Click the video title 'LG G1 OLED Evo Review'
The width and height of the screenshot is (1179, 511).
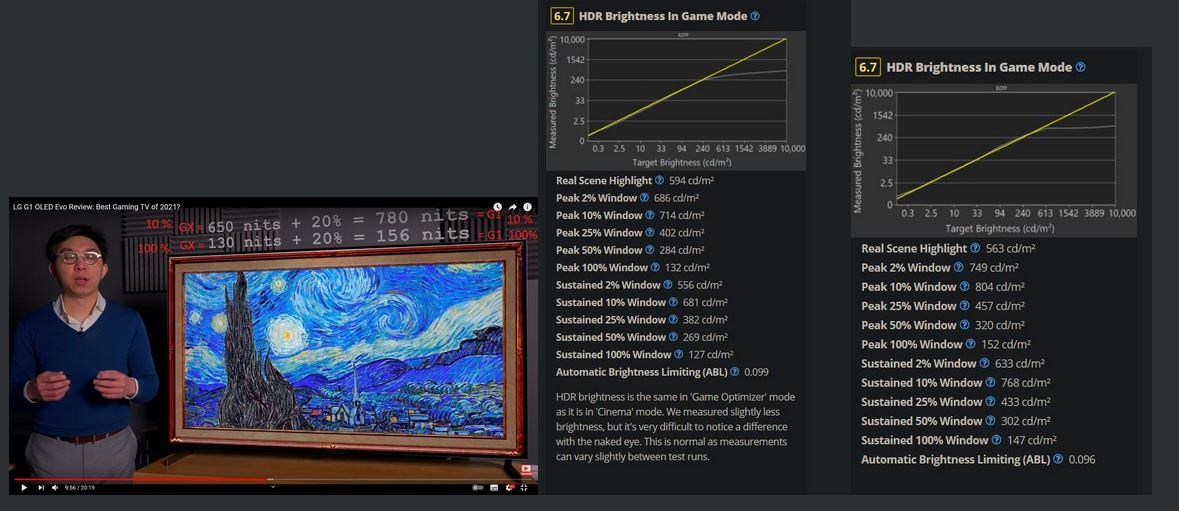[x=97, y=207]
